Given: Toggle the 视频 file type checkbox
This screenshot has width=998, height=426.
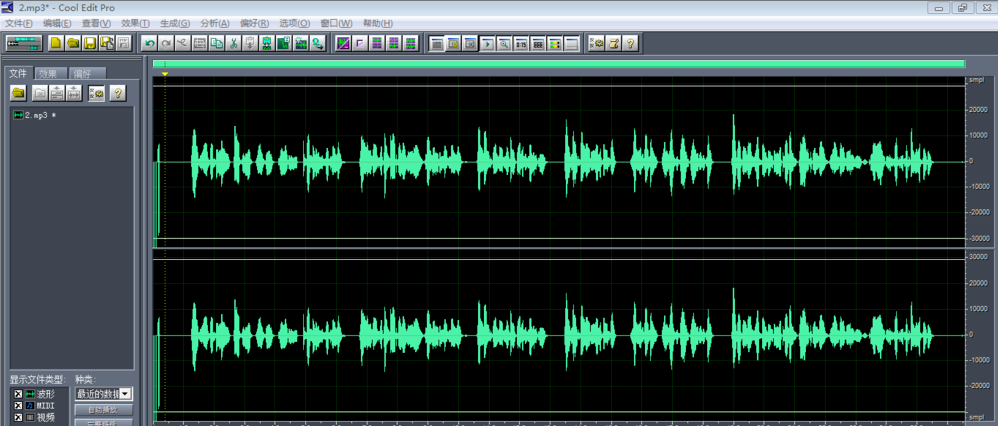Looking at the screenshot, I should click(16, 417).
